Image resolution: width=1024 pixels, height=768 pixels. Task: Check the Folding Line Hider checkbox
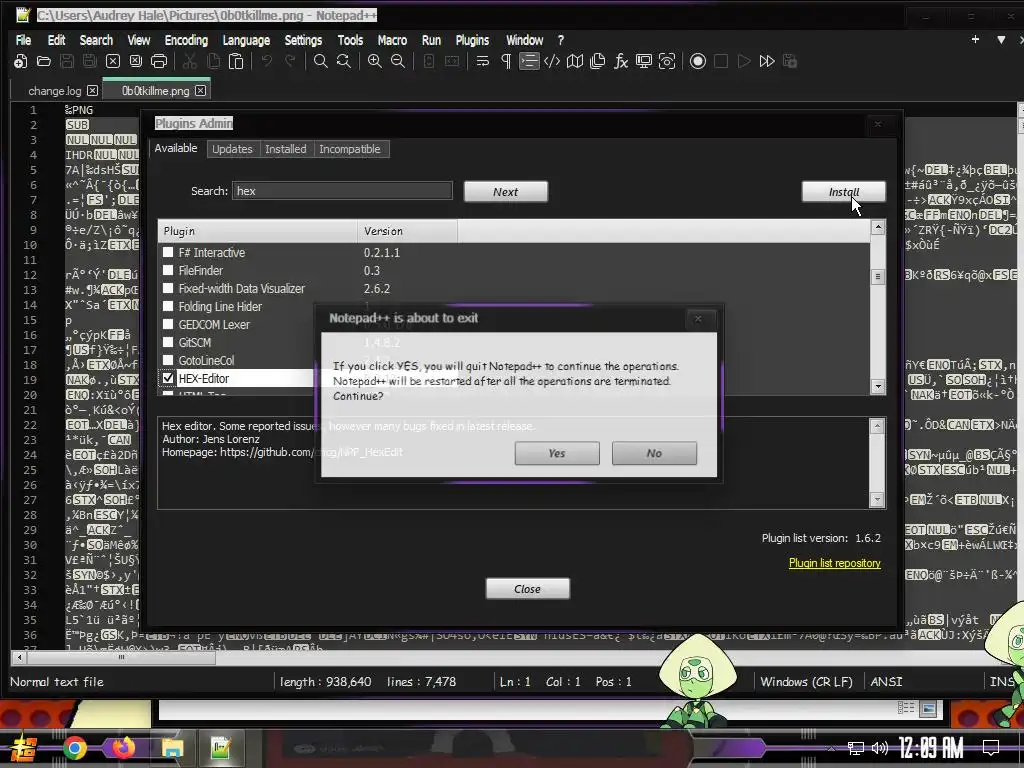pyautogui.click(x=168, y=306)
